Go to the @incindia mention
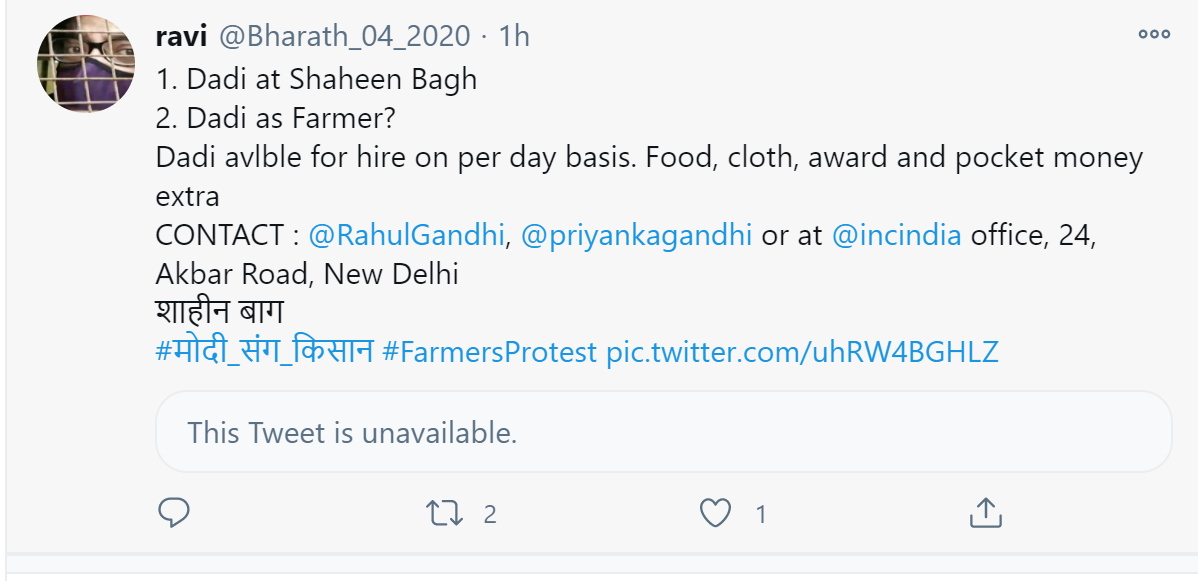Viewport: 1198px width, 581px height. [896, 236]
